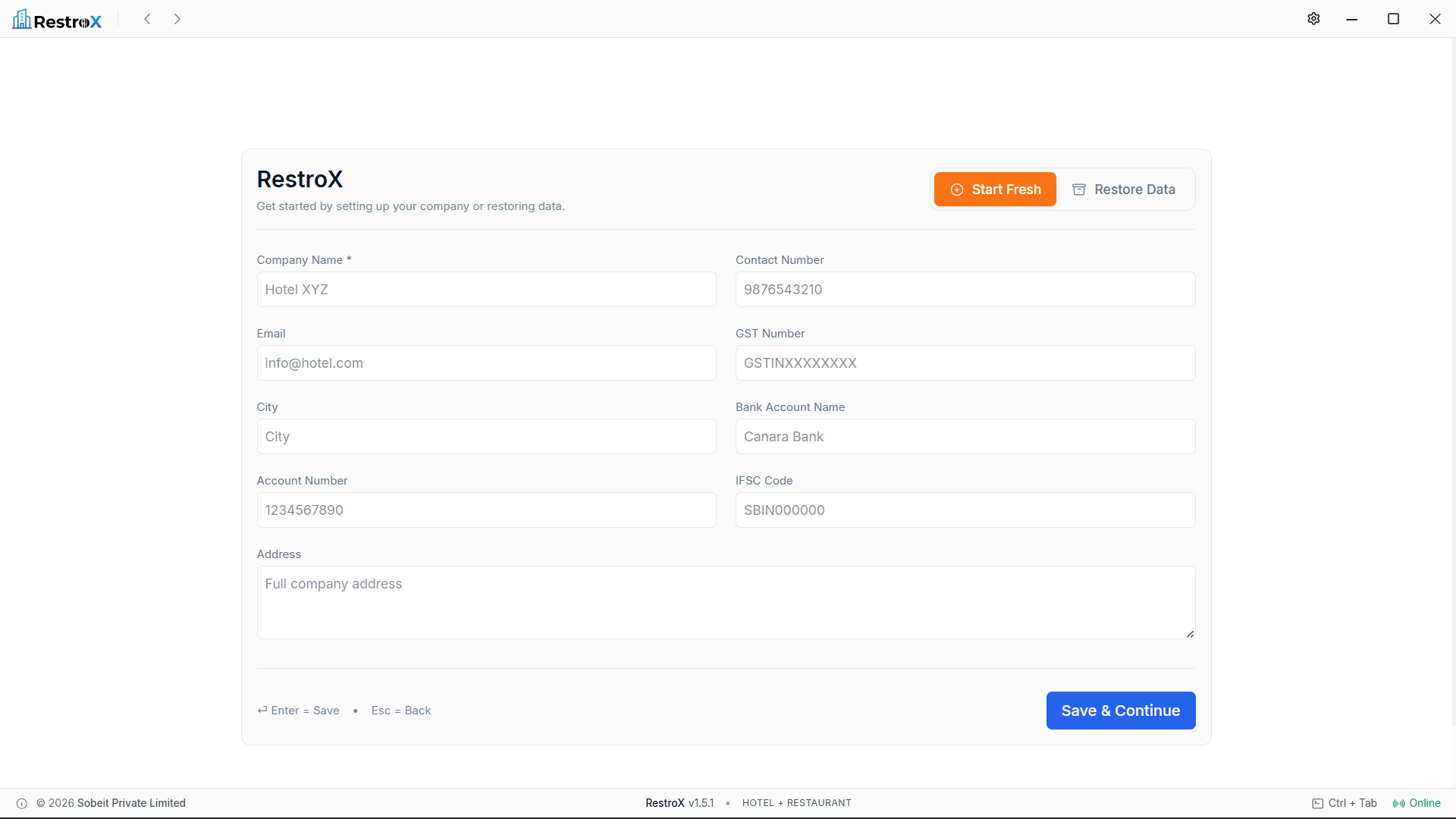1456x819 pixels.
Task: Click the Address textarea resize handle
Action: coord(1190,634)
